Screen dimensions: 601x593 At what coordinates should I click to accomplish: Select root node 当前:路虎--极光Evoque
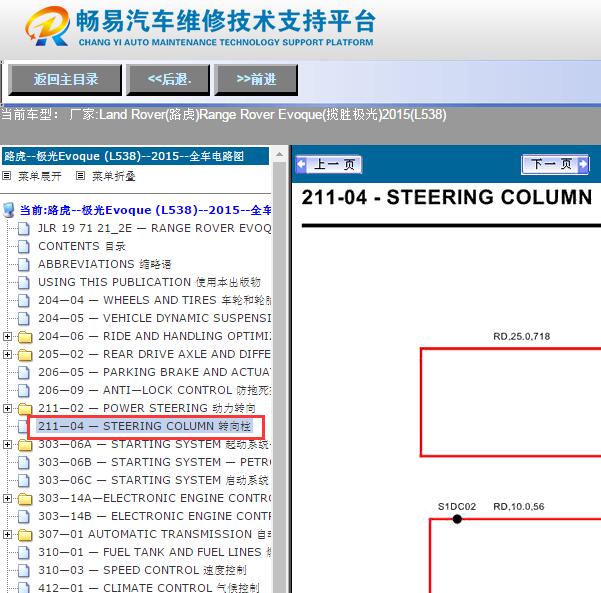pos(146,210)
